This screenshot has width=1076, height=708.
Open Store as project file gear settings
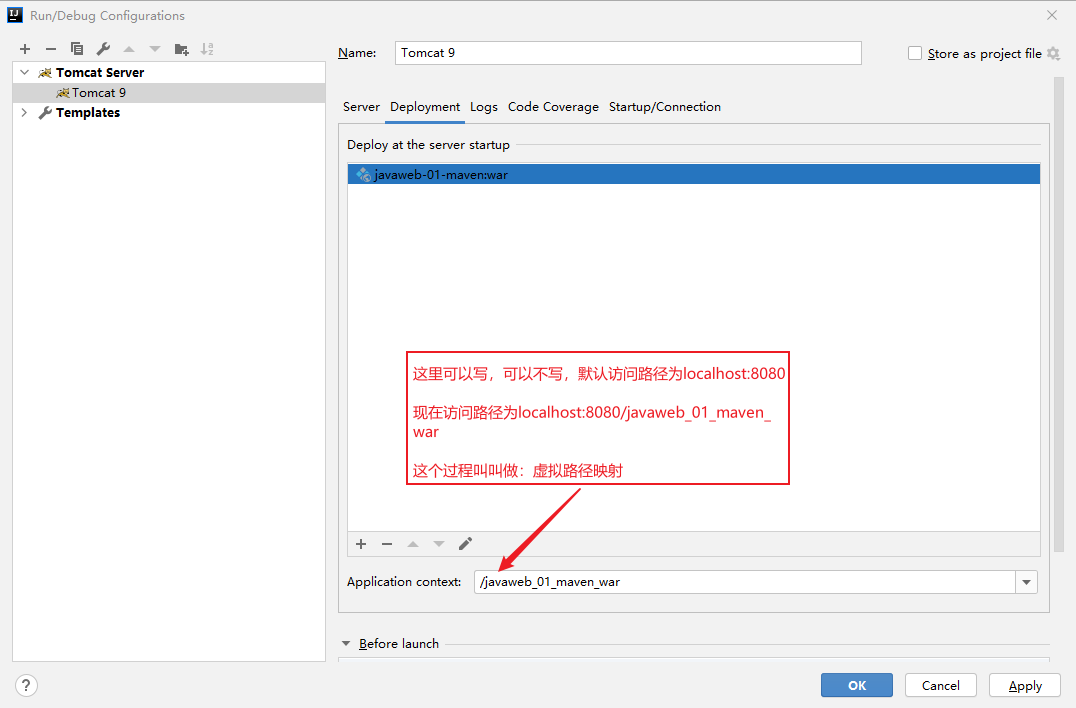(1054, 54)
